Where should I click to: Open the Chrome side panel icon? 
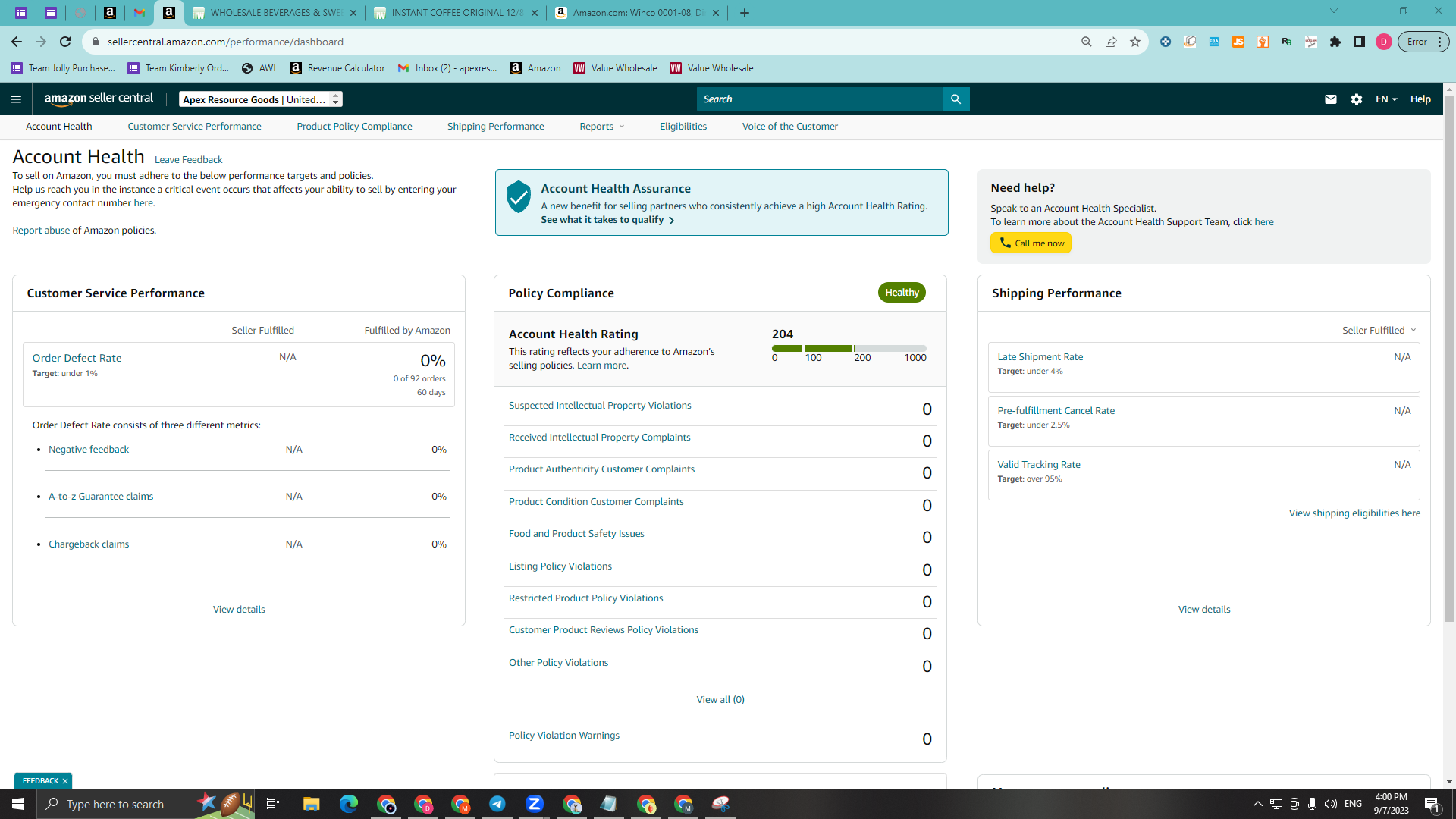click(x=1360, y=42)
